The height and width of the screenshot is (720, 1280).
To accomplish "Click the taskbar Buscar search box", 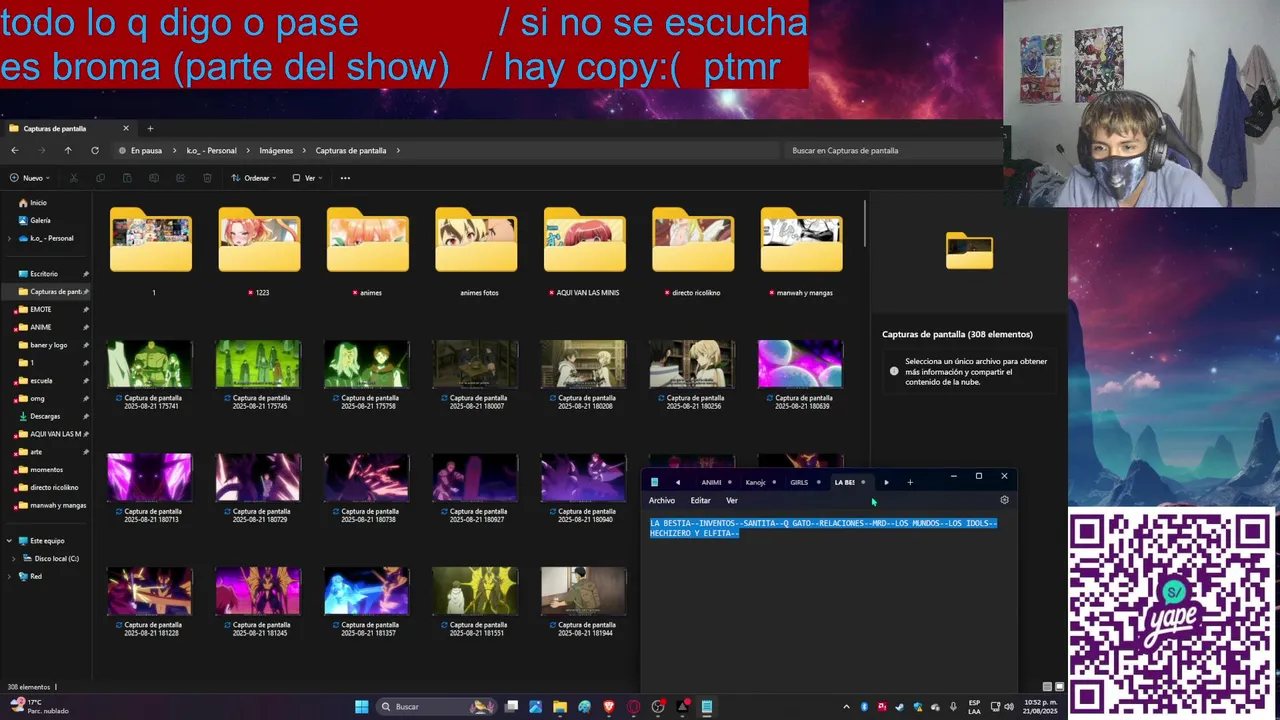I will [x=436, y=707].
